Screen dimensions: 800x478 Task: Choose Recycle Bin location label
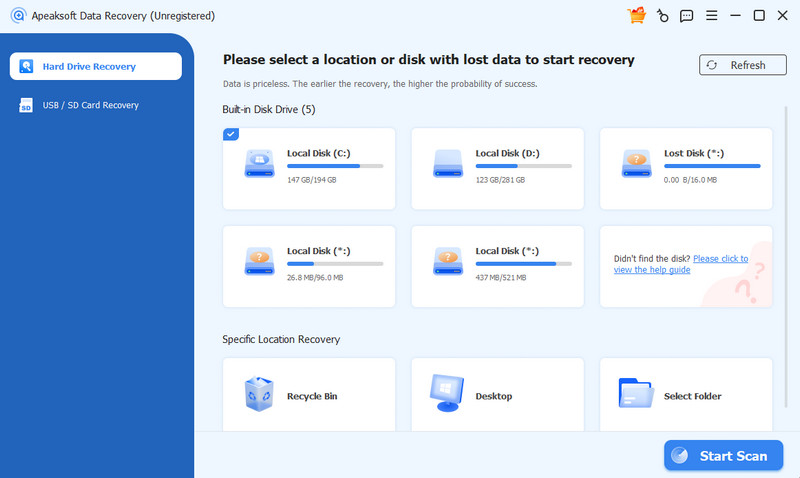tap(312, 396)
